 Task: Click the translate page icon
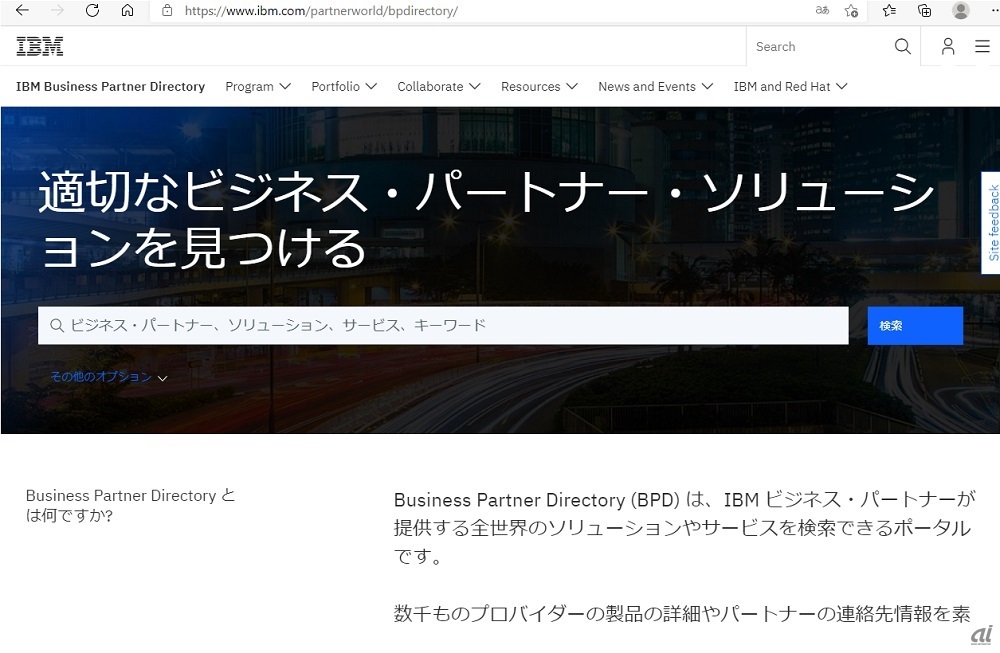[822, 10]
